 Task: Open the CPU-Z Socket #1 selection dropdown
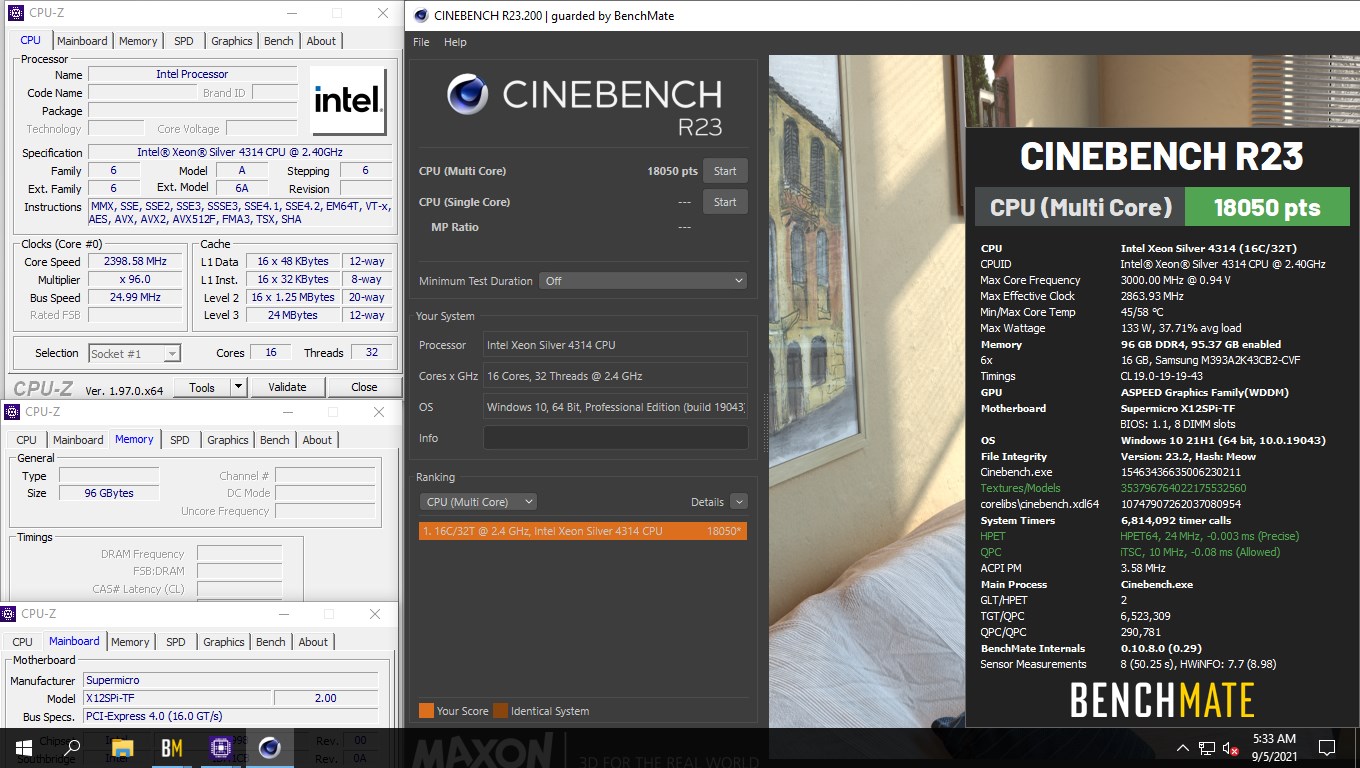point(135,353)
